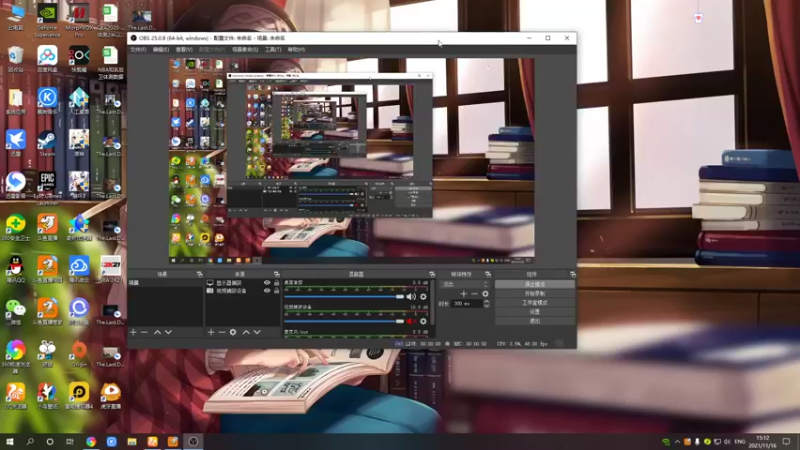
Task: Open GeForce Experience desktop icon
Action: [x=47, y=20]
